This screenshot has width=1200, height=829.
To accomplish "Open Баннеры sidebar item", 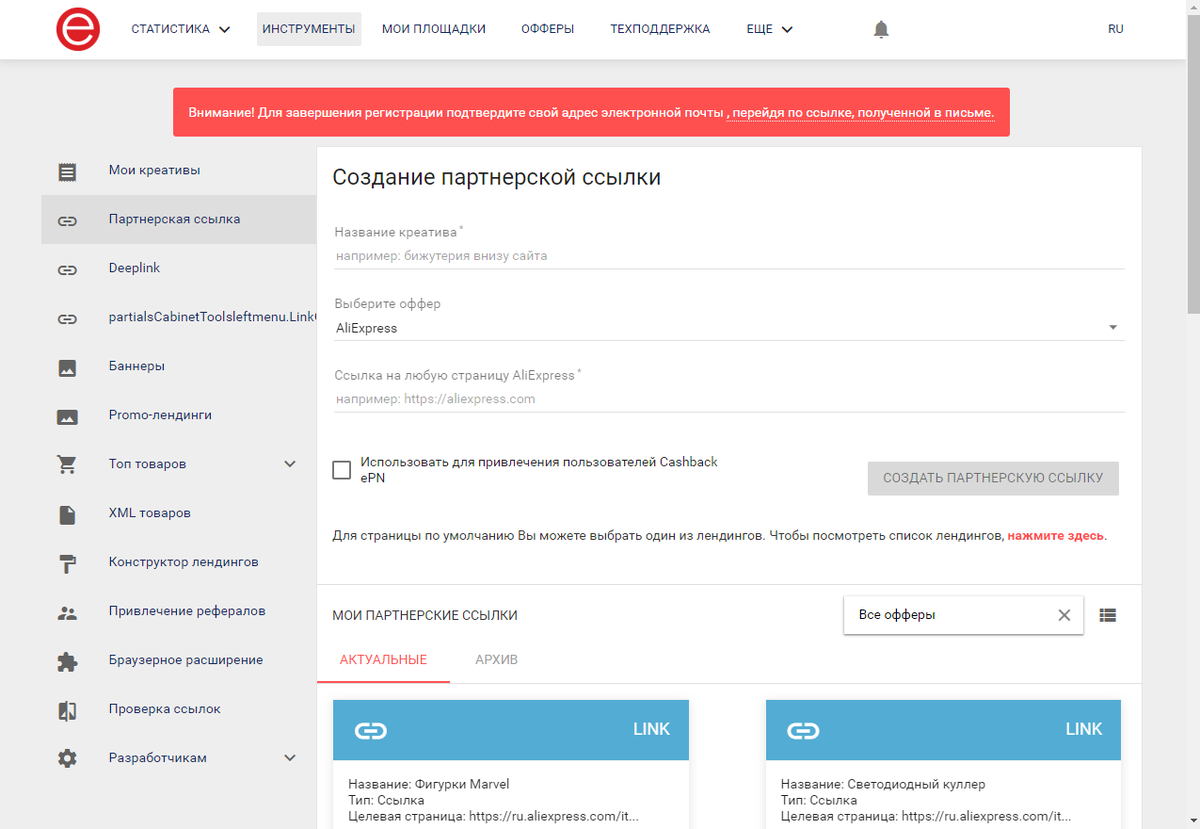I will click(x=178, y=367).
